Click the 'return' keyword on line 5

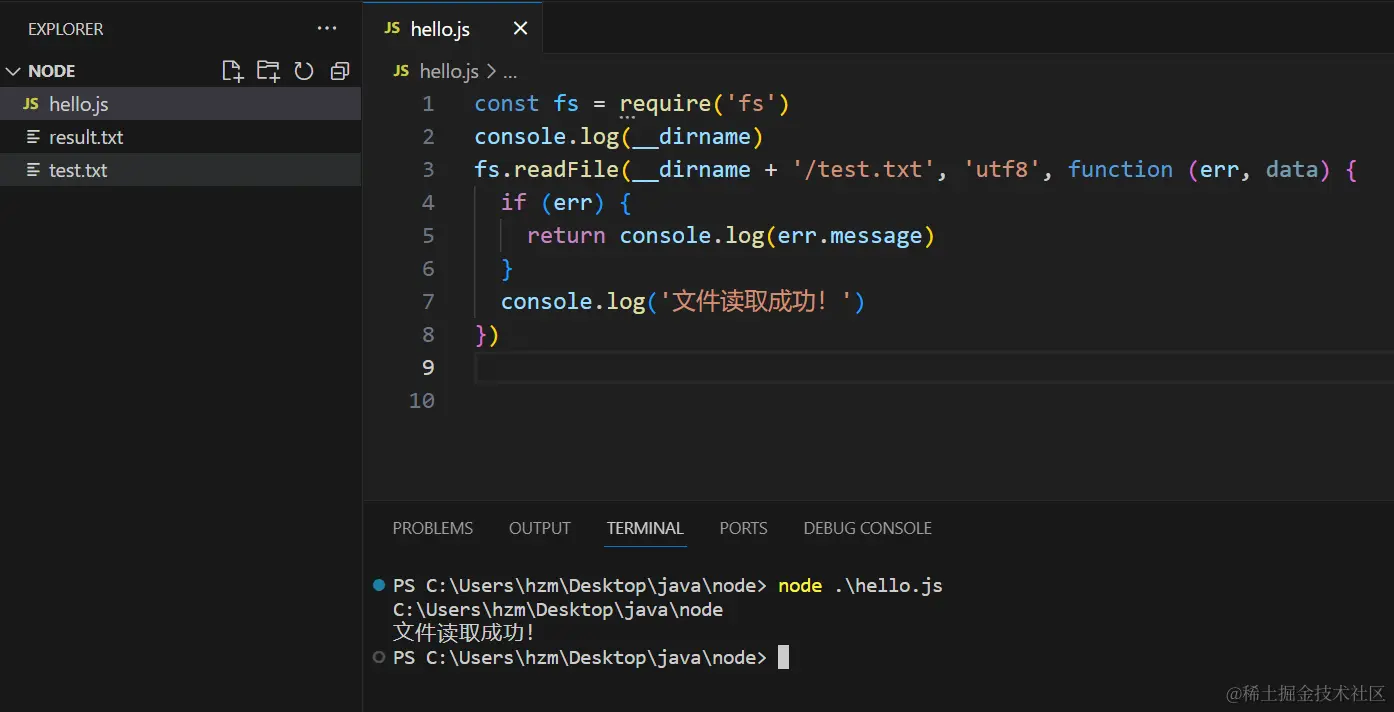point(566,236)
